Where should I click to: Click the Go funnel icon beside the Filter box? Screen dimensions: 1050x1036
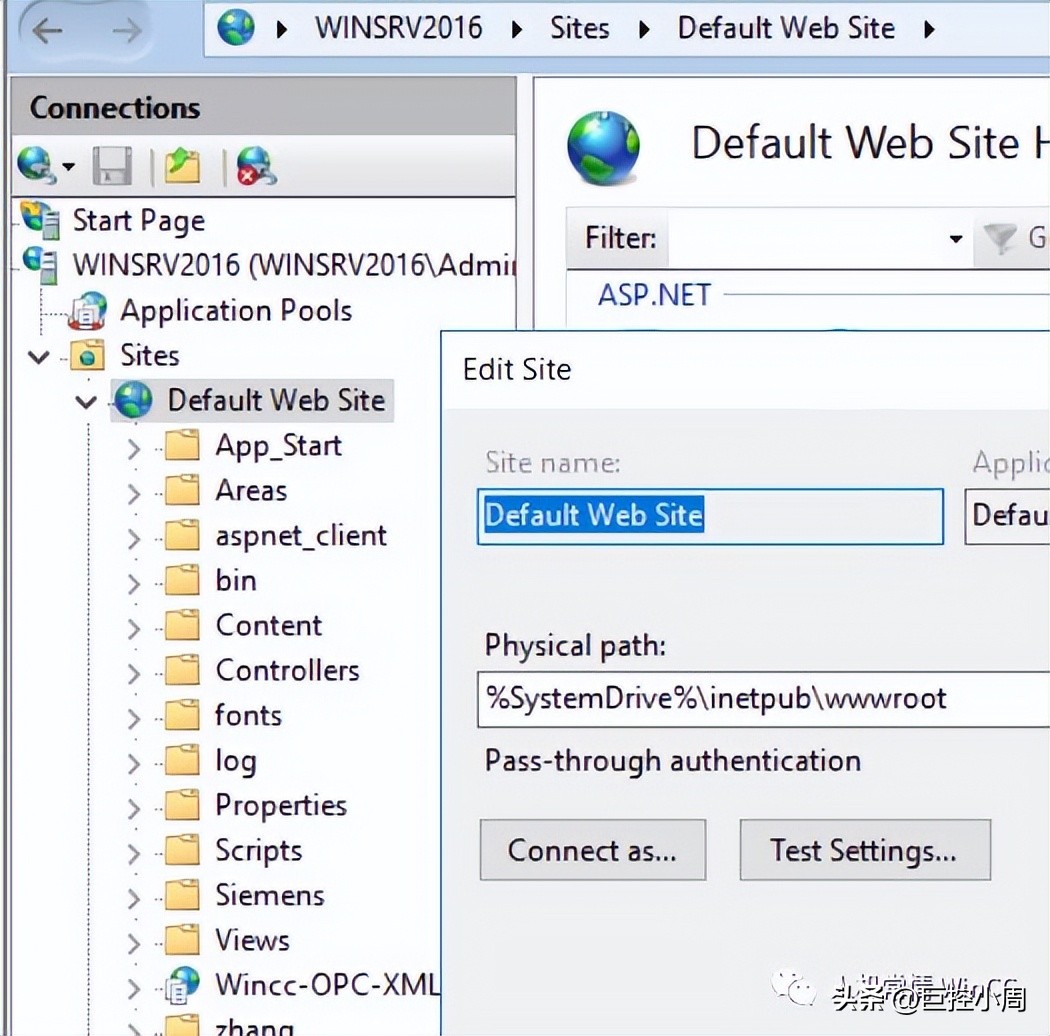pyautogui.click(x=1000, y=238)
